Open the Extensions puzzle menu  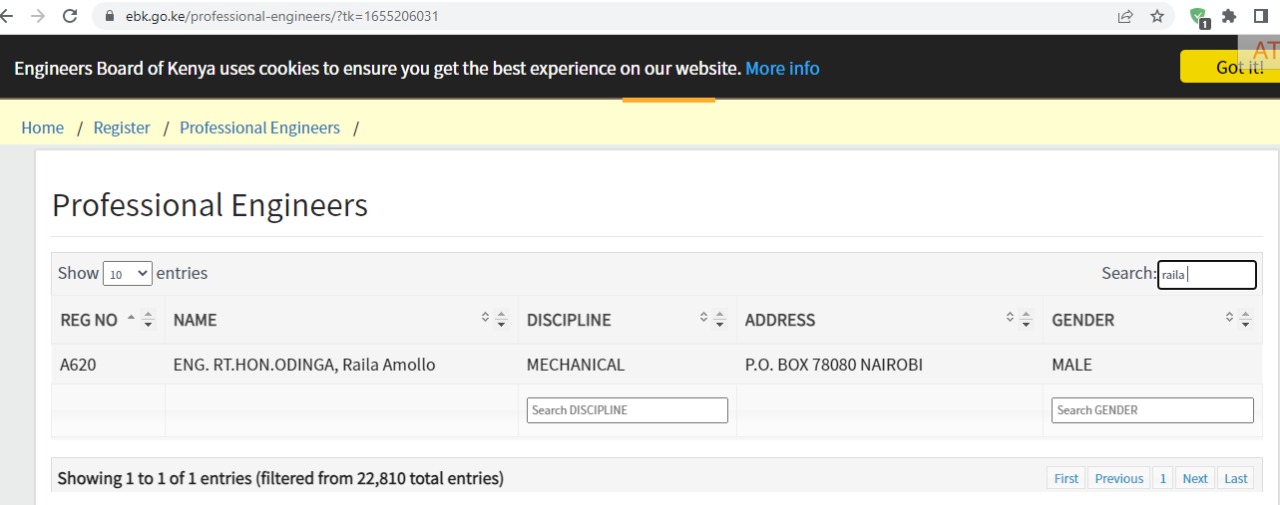click(1229, 16)
